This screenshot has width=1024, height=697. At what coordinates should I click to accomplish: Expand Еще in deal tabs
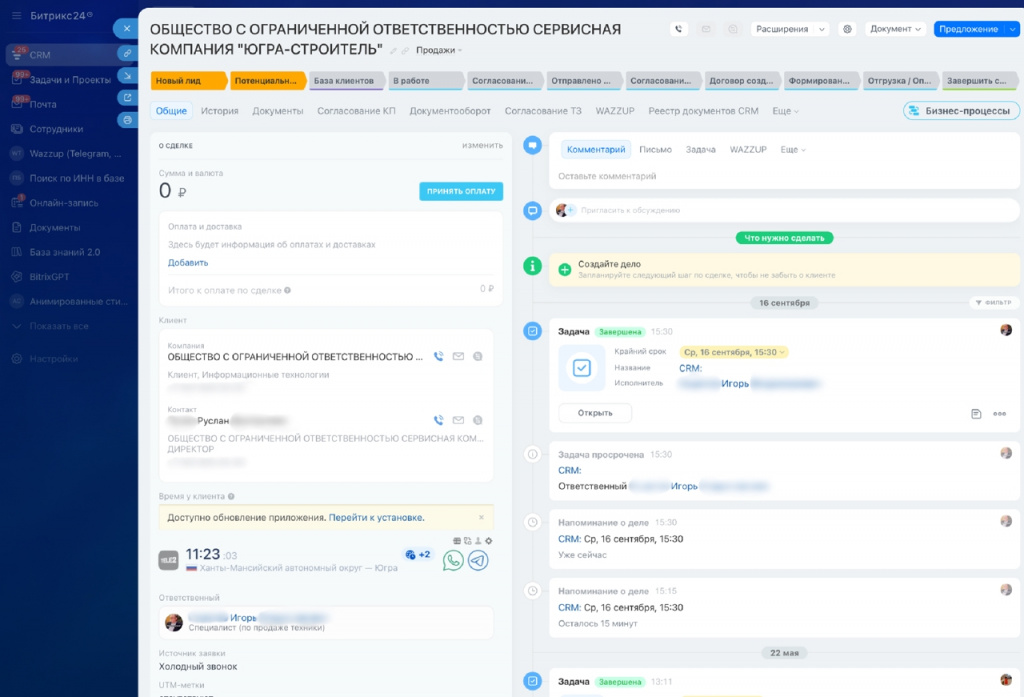pyautogui.click(x=785, y=111)
